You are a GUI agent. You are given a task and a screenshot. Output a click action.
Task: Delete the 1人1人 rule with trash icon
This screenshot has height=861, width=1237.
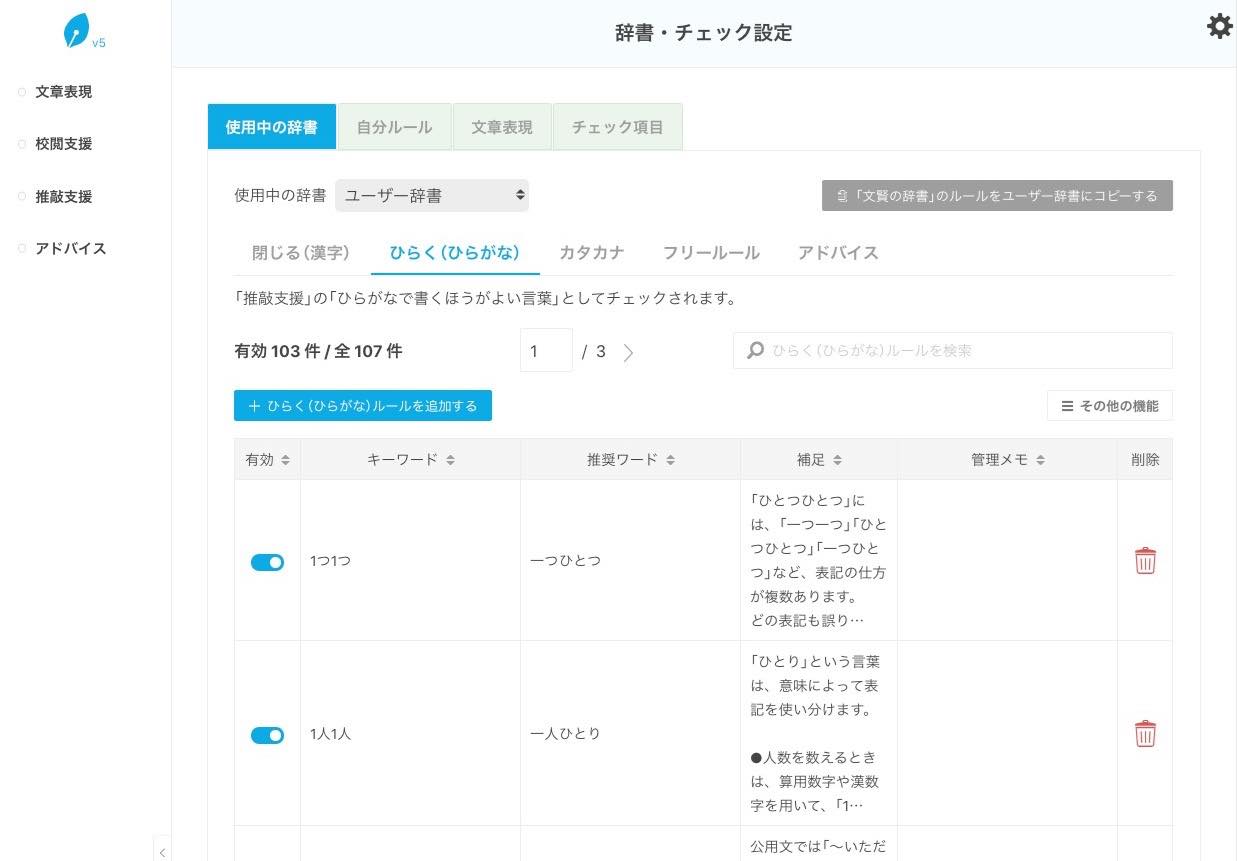pyautogui.click(x=1145, y=734)
